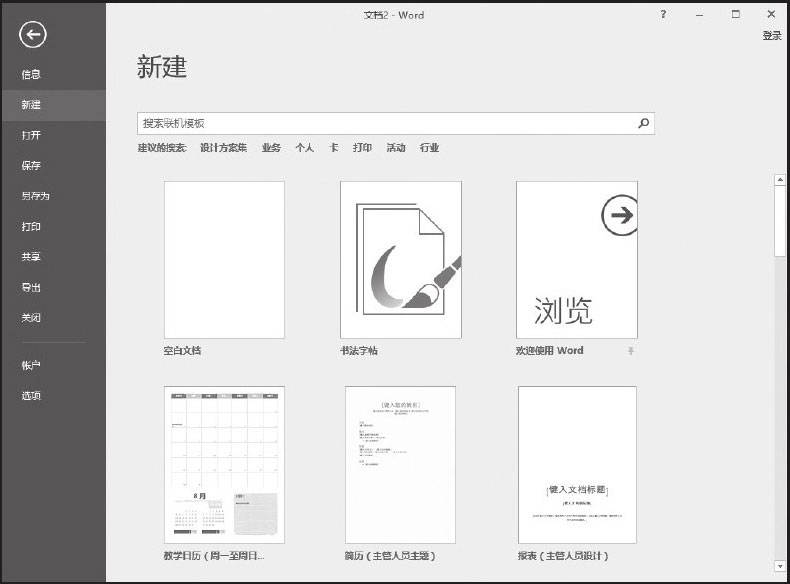Open the 书法字帖 brush template

coord(400,260)
